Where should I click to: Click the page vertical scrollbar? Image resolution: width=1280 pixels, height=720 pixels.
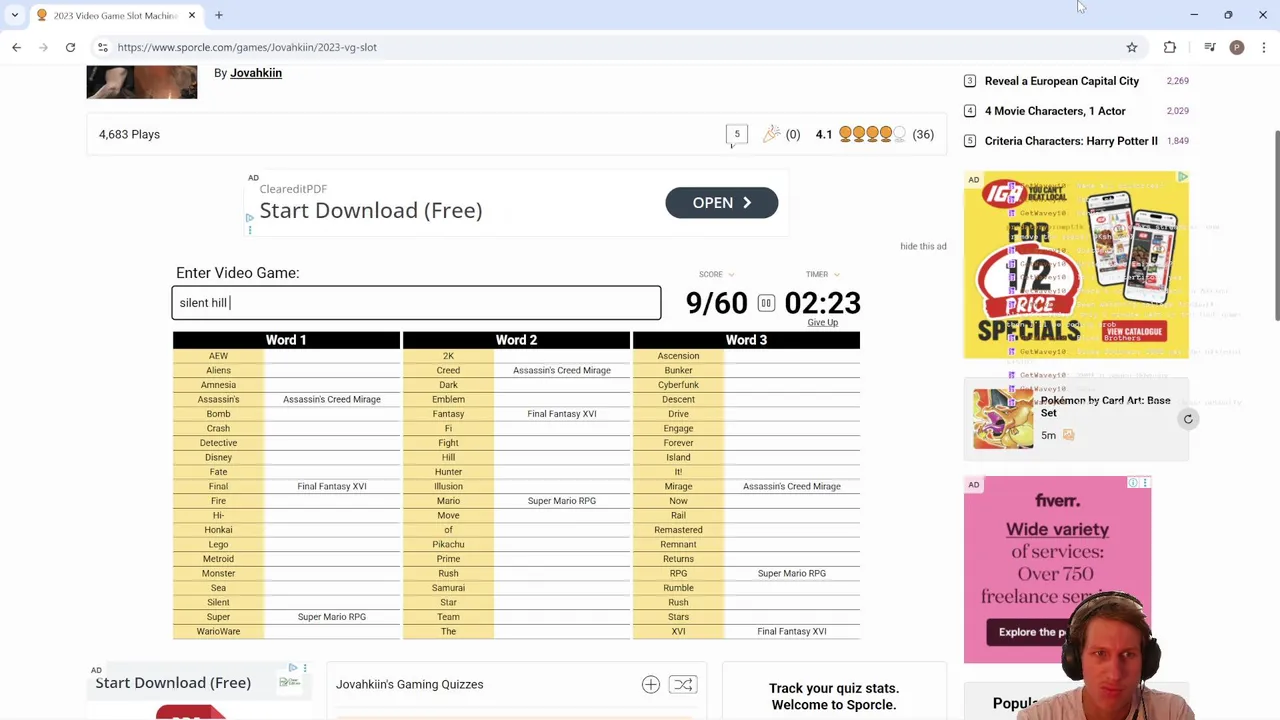pos(1276,226)
